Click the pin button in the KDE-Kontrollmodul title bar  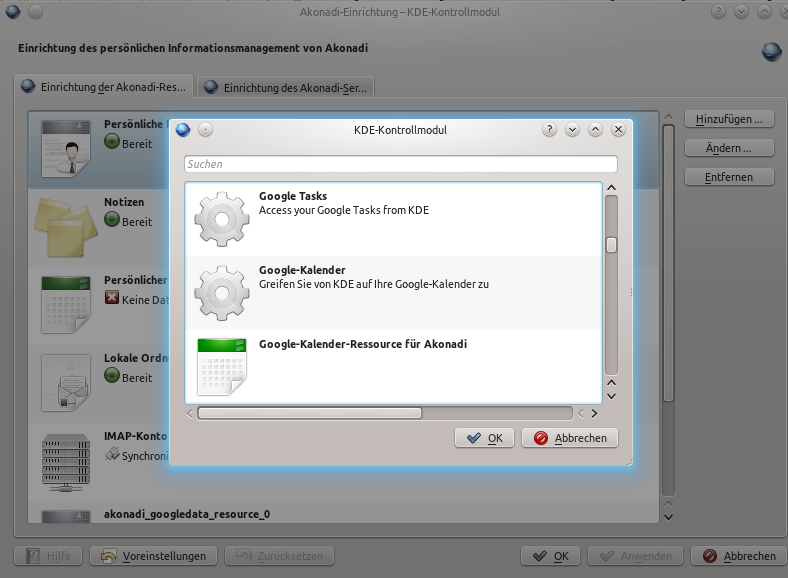[205, 130]
